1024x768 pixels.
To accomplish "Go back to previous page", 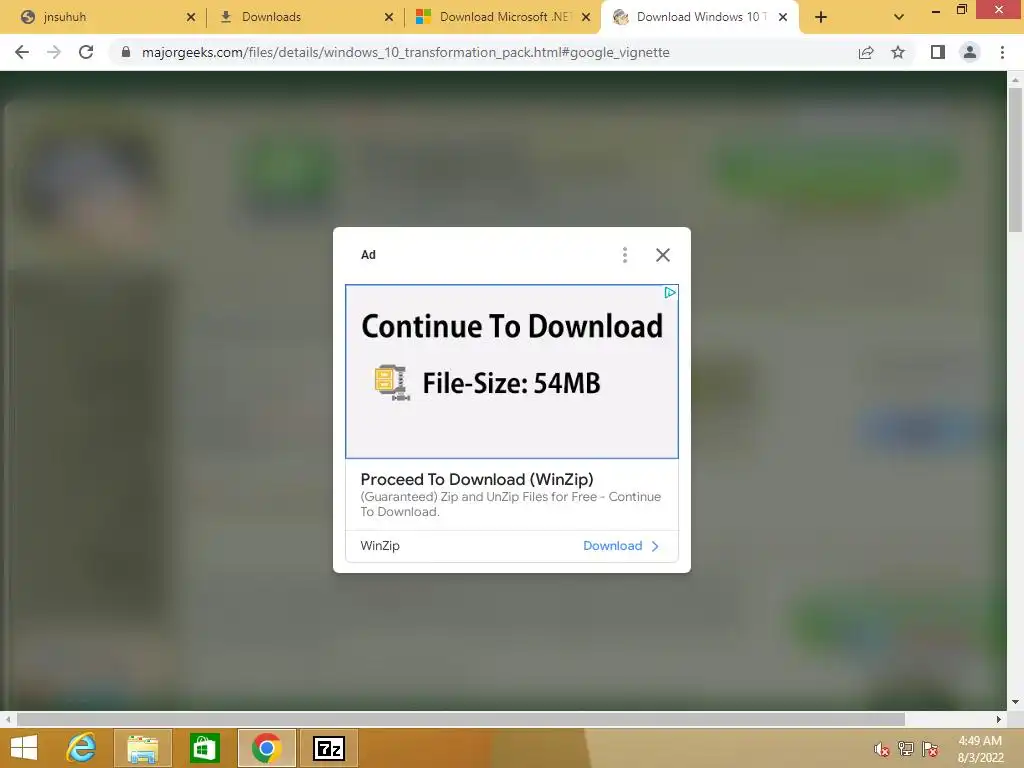I will pos(22,52).
